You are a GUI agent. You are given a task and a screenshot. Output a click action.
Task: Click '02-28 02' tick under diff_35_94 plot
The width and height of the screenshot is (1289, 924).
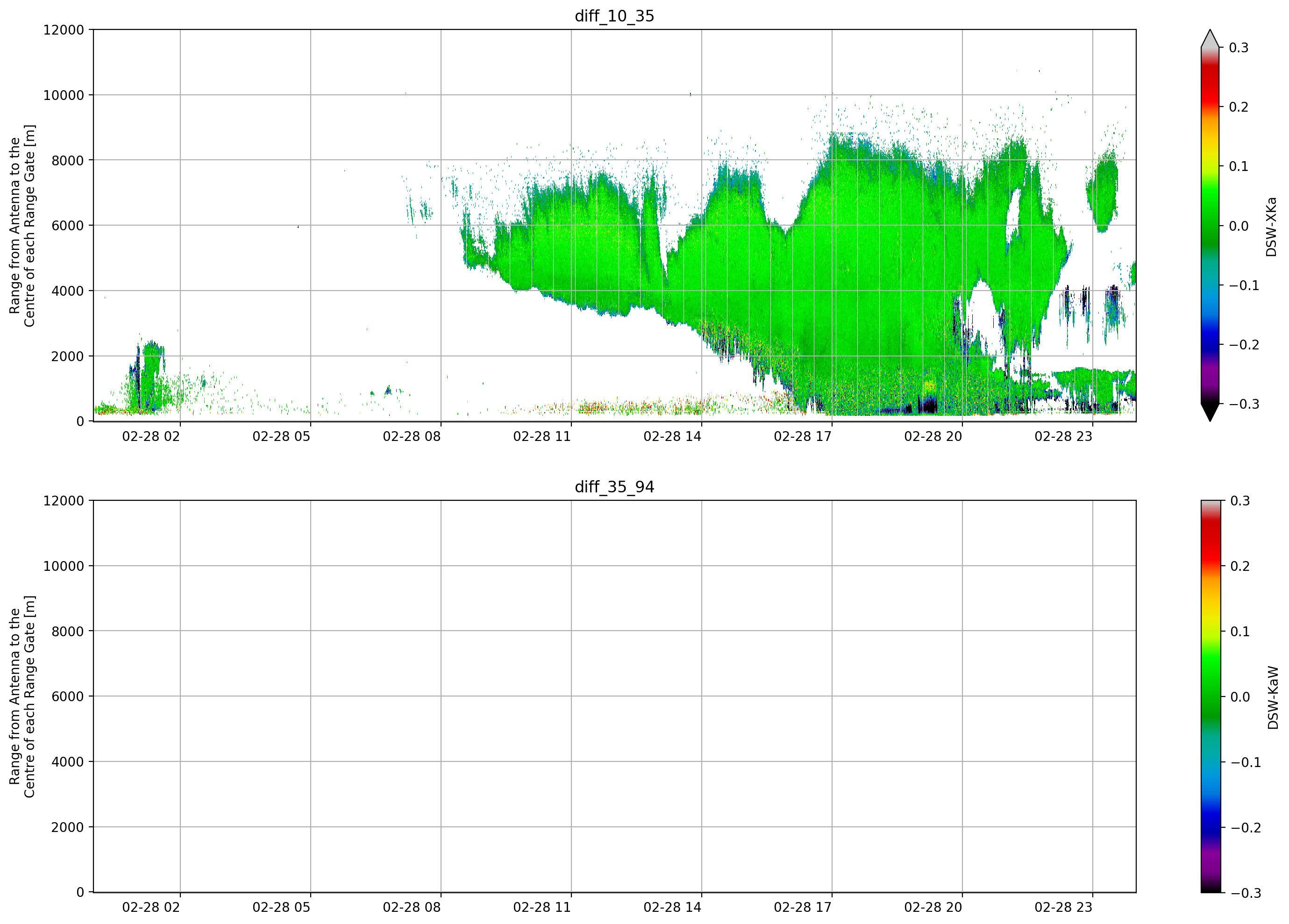click(151, 907)
